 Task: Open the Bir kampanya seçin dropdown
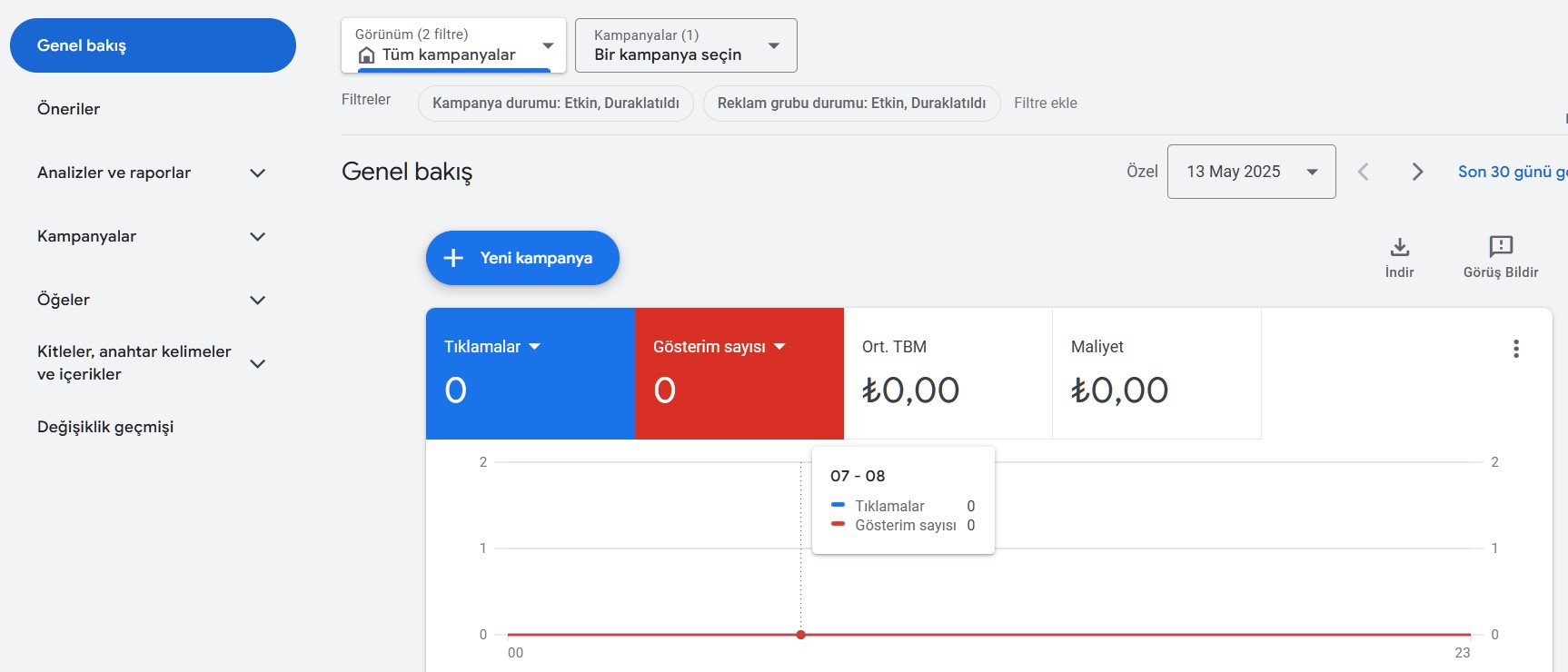(686, 45)
